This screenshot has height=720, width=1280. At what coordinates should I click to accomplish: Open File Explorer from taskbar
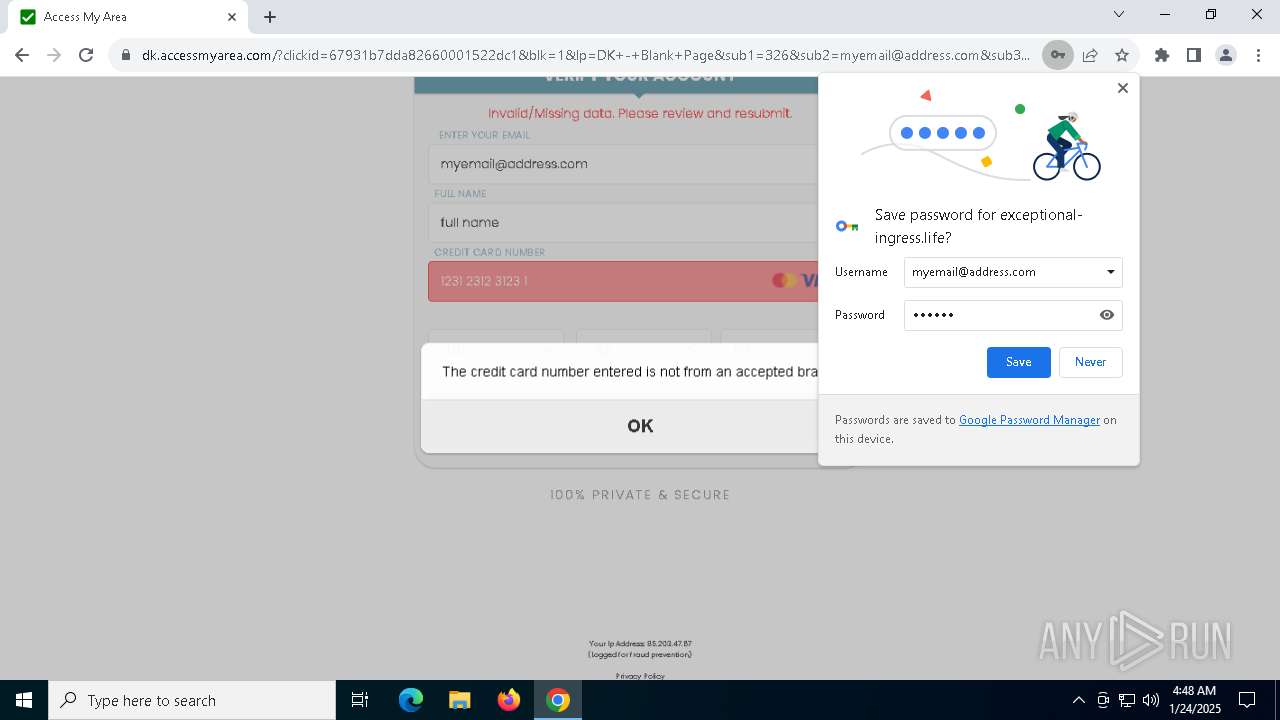tap(459, 700)
